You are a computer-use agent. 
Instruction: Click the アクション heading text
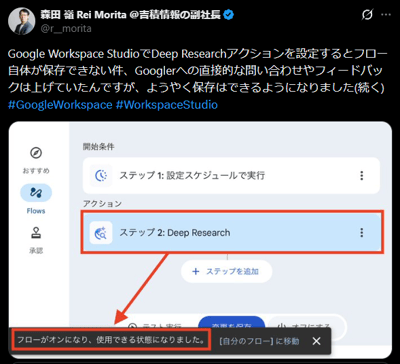pos(102,204)
